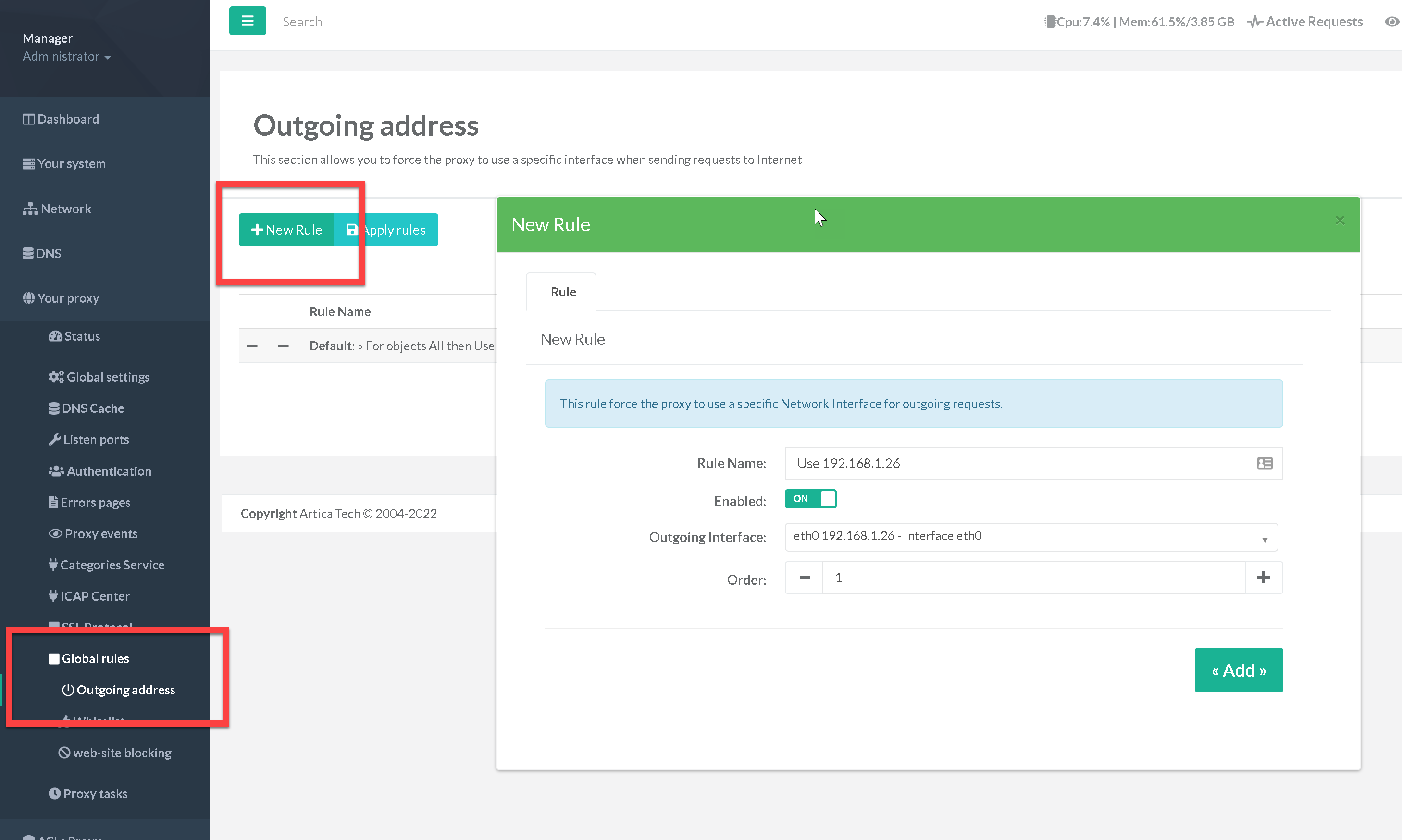Open the Network sidebar section

click(65, 209)
